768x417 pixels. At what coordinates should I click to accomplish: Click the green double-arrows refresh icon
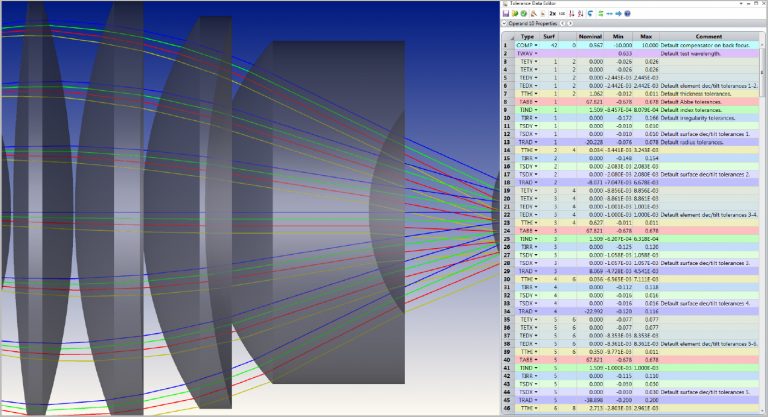[600, 14]
